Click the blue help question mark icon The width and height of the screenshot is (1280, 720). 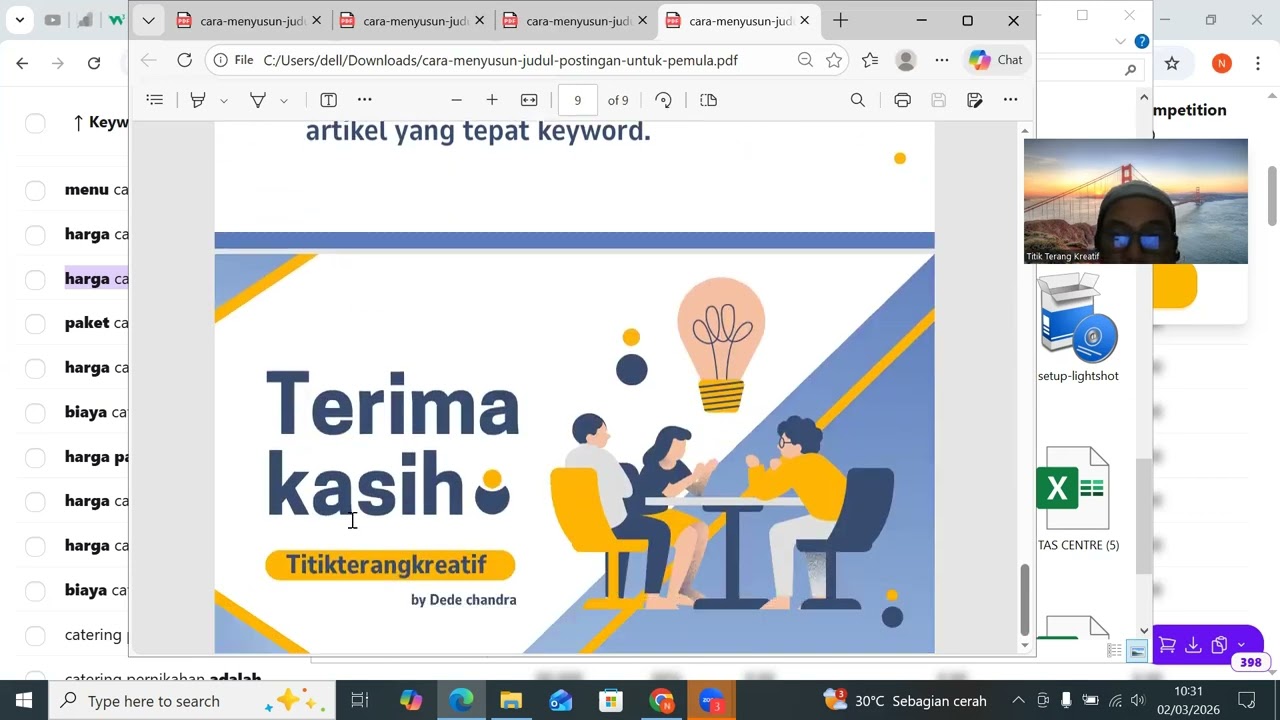[1141, 41]
